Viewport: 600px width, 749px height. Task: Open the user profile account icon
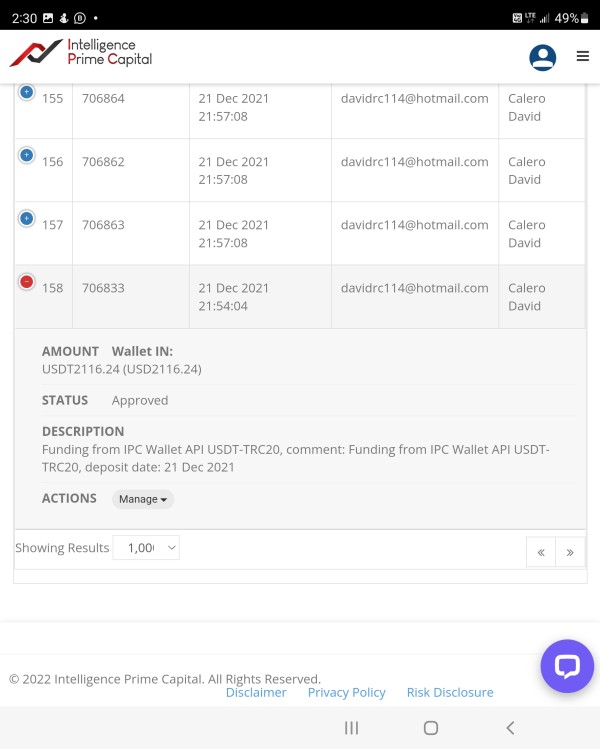[x=542, y=57]
